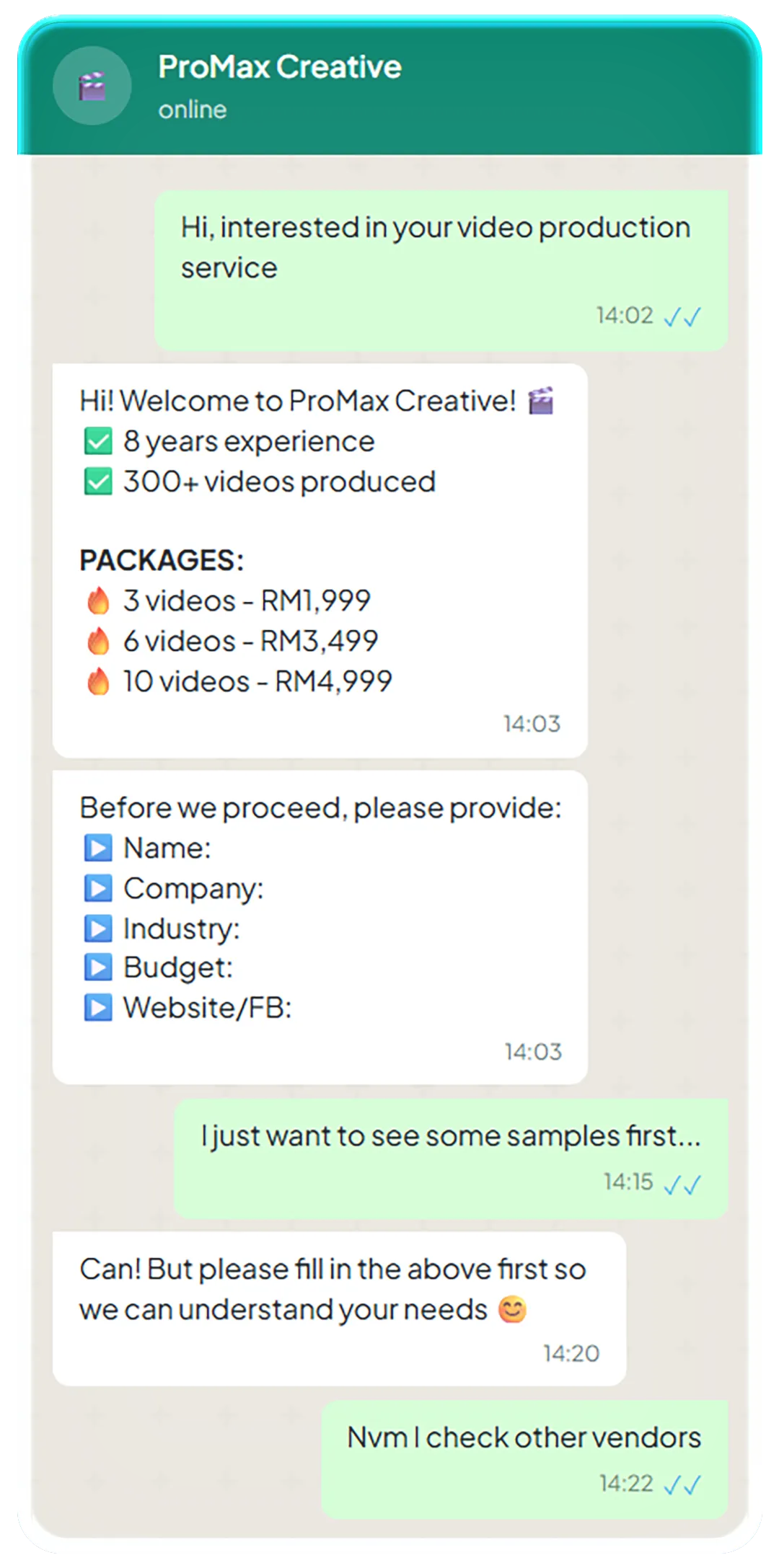Click play arrow icon beside Name field
Screen dimensions: 779x1568
[98, 848]
